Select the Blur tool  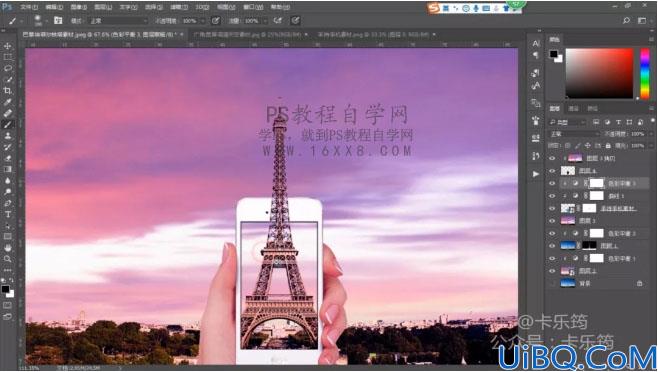[x=8, y=181]
